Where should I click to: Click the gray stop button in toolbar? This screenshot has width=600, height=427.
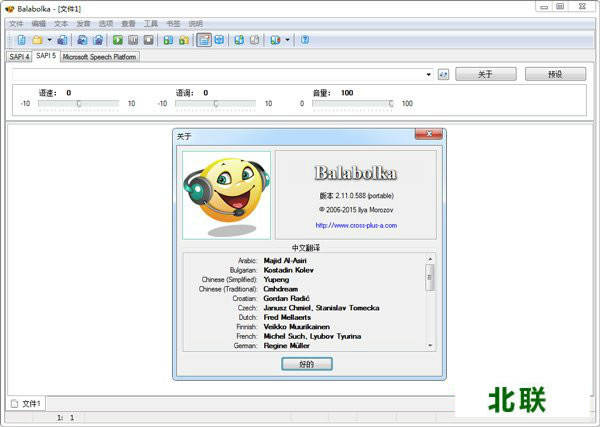(148, 40)
